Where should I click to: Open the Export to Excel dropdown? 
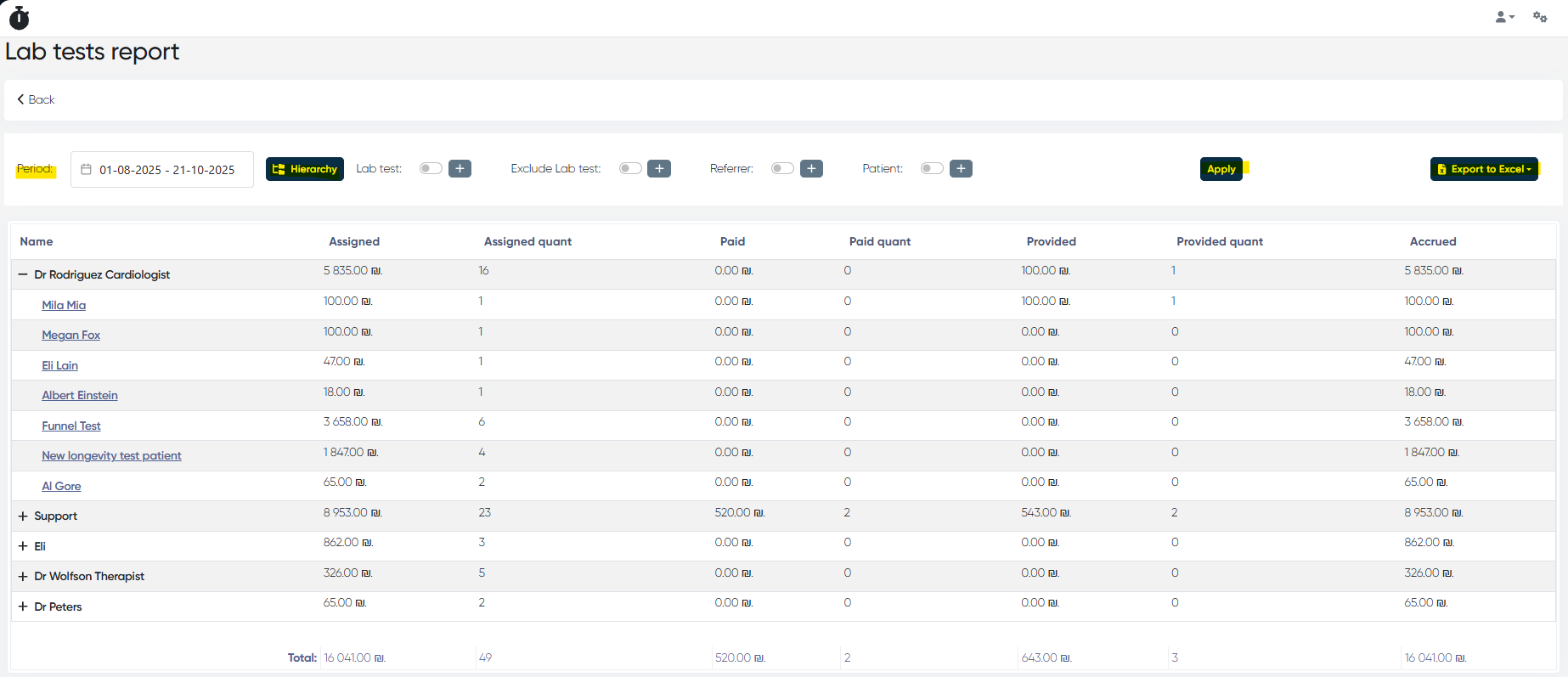(x=1484, y=169)
